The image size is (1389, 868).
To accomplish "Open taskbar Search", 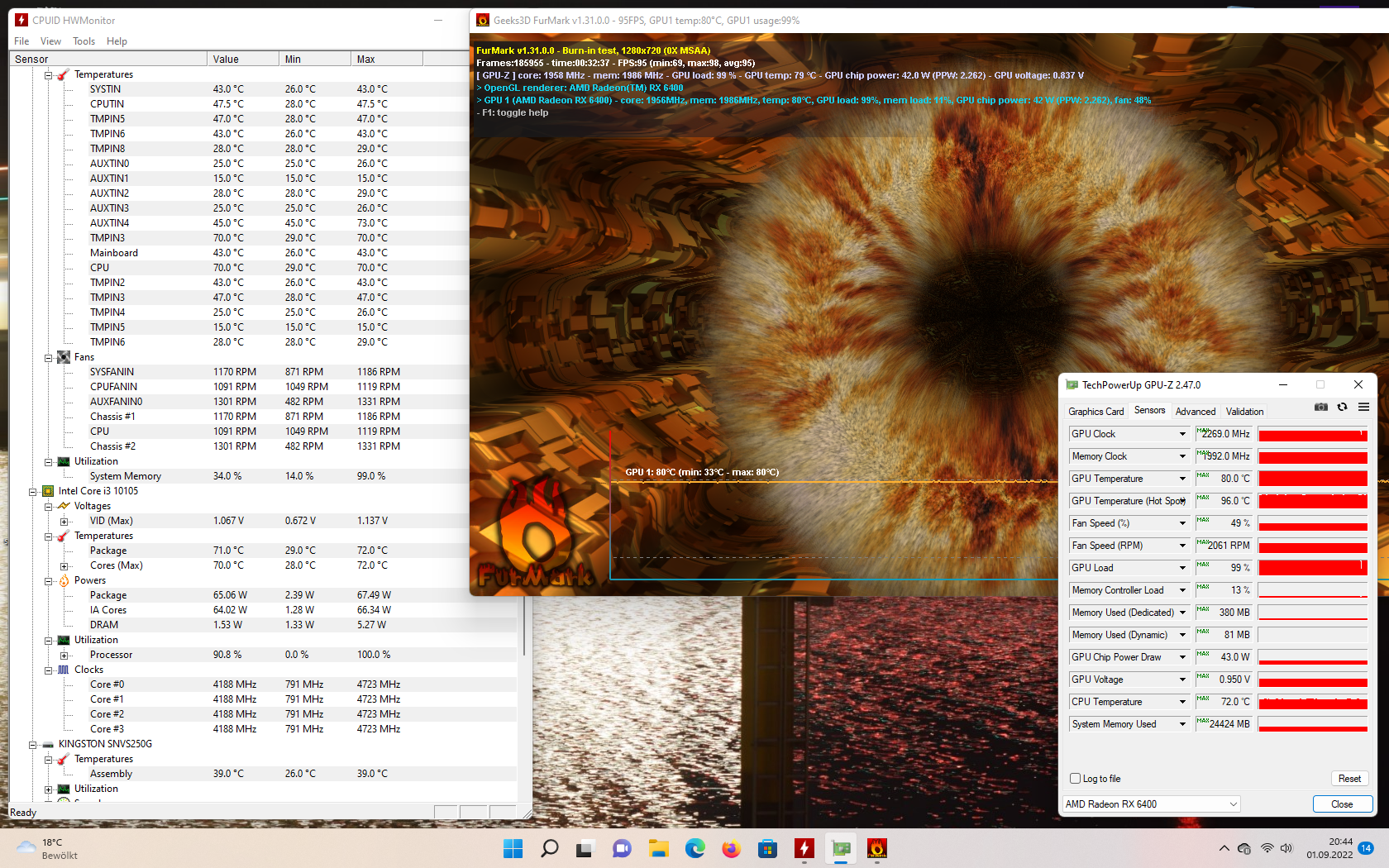I will 549,848.
